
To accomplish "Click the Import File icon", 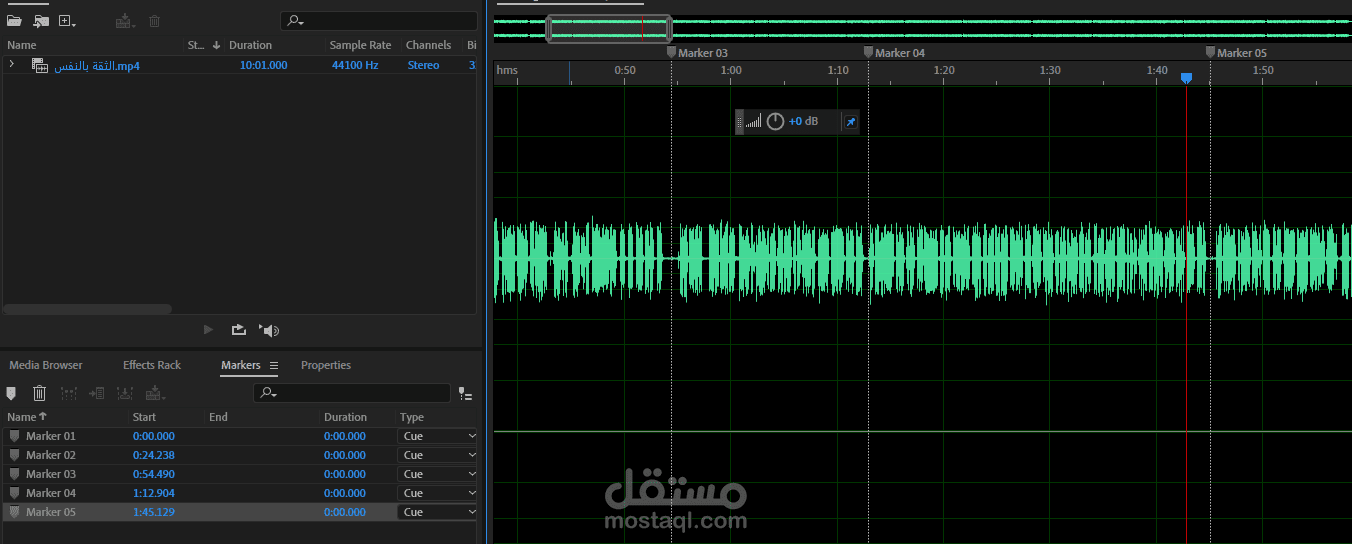I will click(41, 20).
